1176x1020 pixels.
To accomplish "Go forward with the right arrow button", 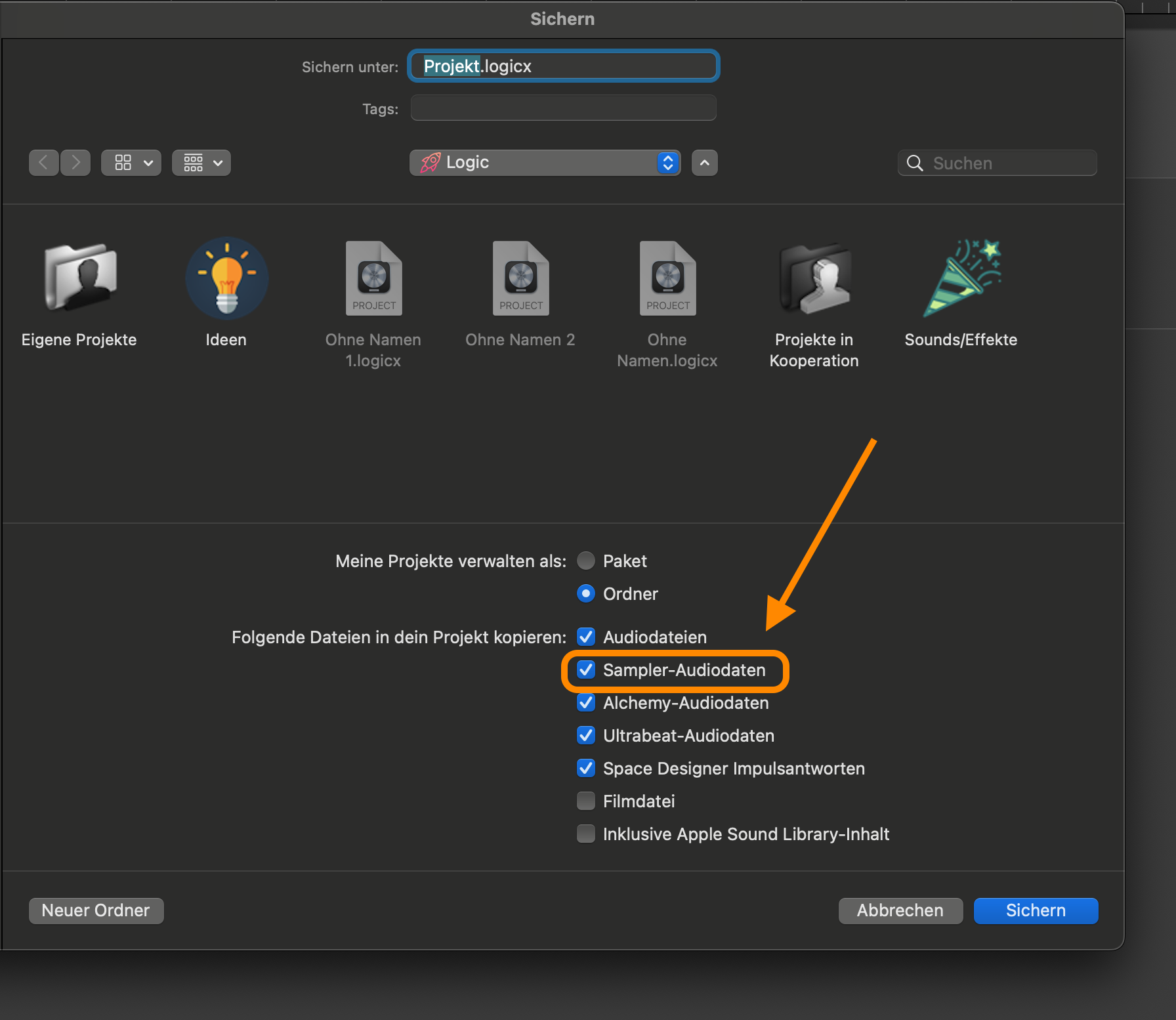I will [75, 163].
